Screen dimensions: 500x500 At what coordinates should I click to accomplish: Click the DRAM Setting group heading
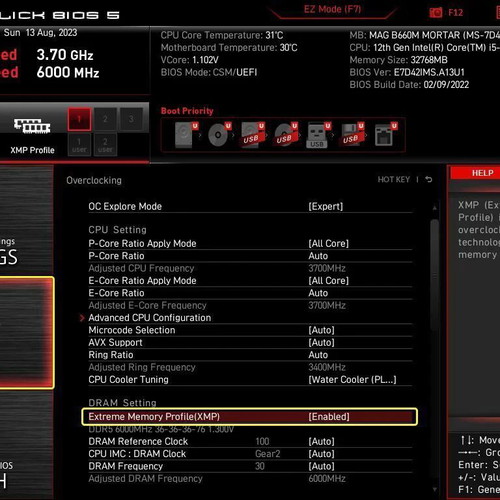pyautogui.click(x=122, y=403)
